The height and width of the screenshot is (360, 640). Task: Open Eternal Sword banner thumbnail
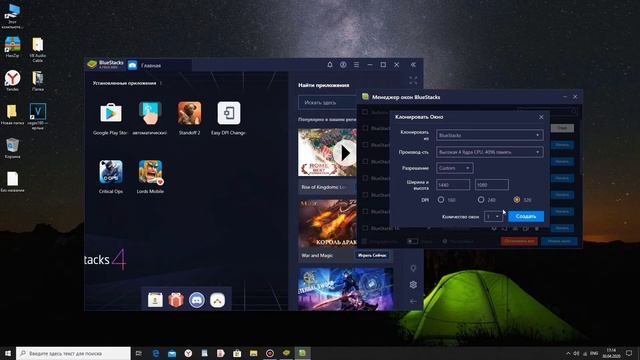[x=345, y=289]
